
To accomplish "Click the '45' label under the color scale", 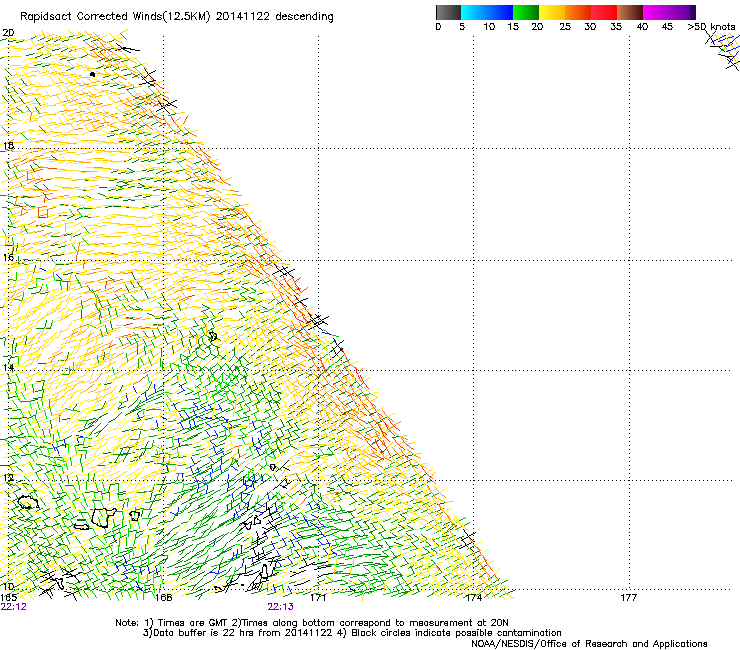I will pos(667,27).
